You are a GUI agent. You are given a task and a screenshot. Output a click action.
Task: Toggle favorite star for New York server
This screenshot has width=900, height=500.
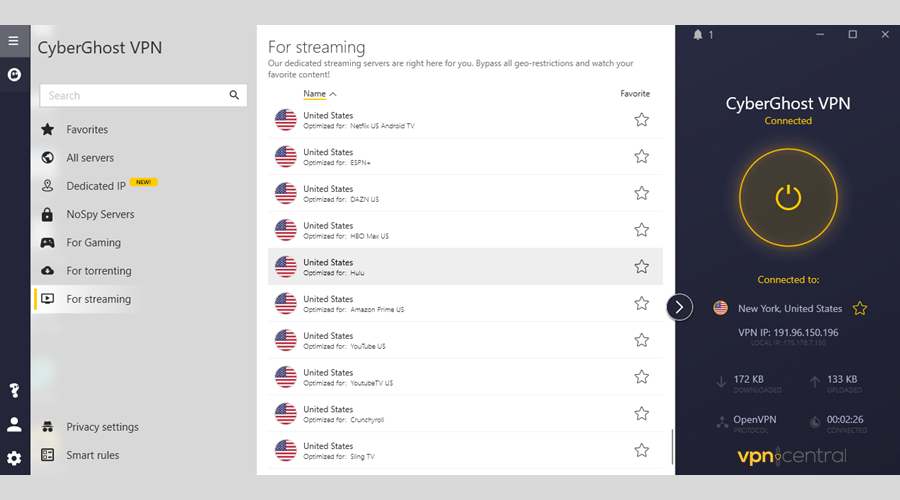(x=859, y=308)
